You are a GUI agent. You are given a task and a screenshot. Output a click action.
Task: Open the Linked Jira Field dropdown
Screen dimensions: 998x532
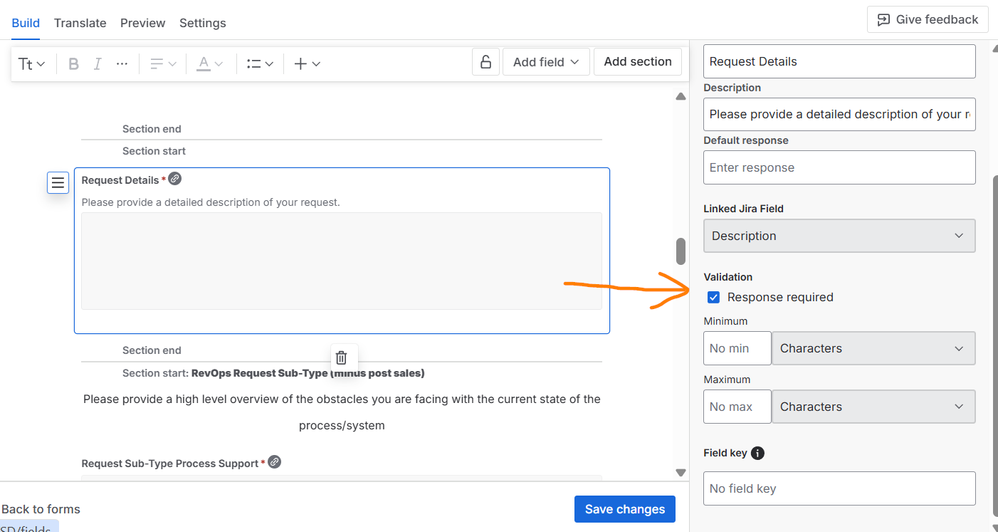[x=839, y=235]
